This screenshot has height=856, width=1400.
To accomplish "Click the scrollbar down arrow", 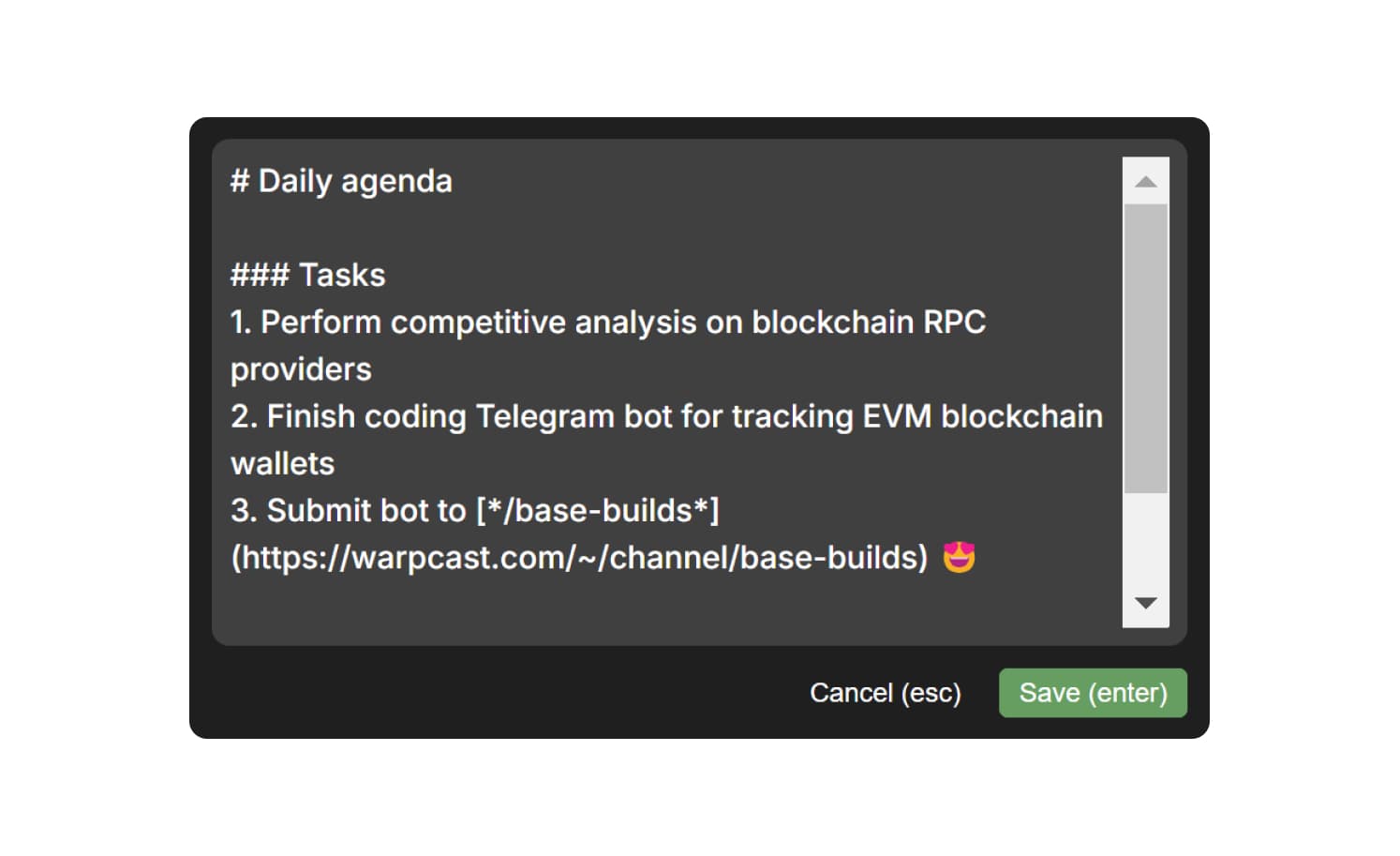I will (1145, 604).
